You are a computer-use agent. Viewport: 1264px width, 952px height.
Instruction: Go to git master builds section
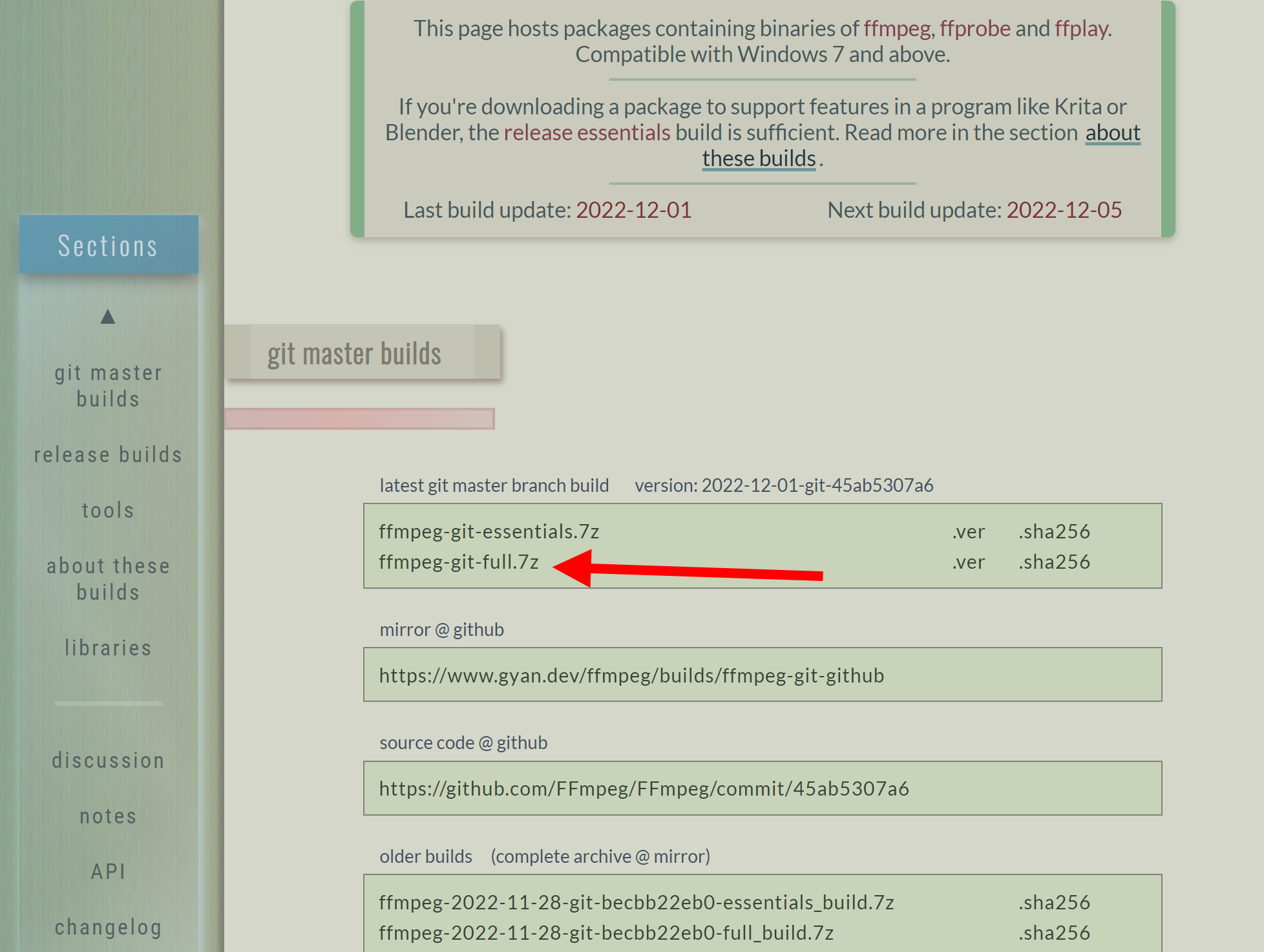click(108, 386)
